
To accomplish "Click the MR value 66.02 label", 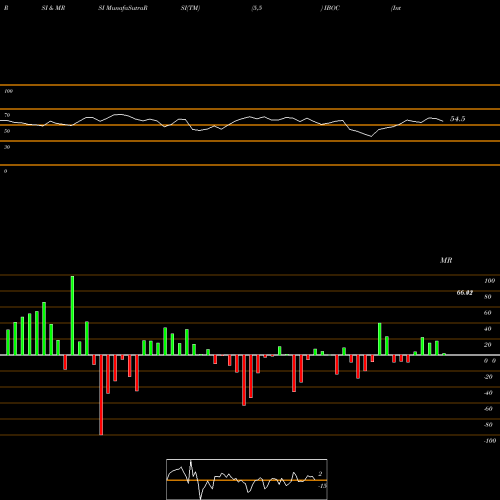I will point(464,293).
